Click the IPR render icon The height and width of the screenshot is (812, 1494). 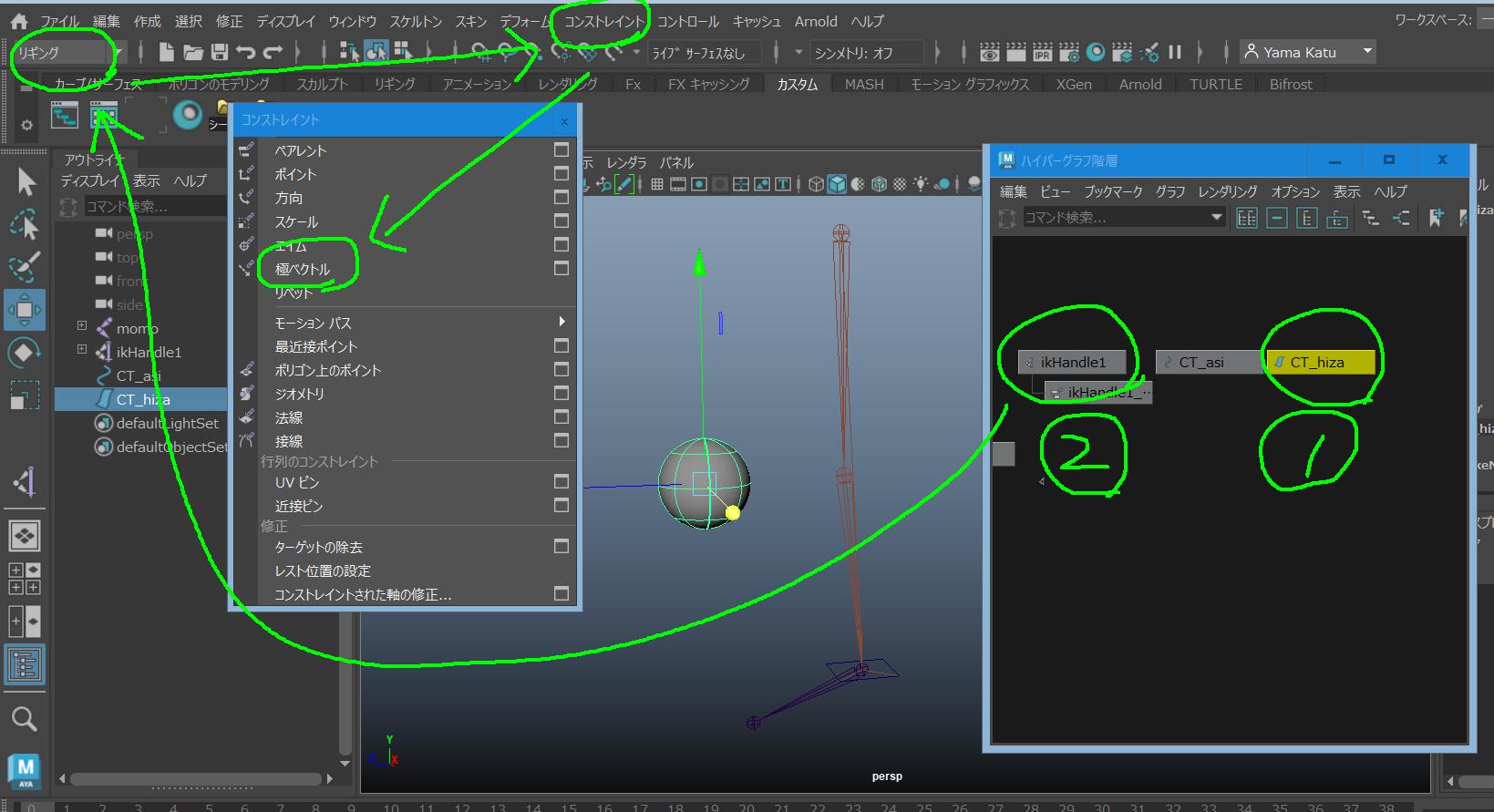(1042, 53)
